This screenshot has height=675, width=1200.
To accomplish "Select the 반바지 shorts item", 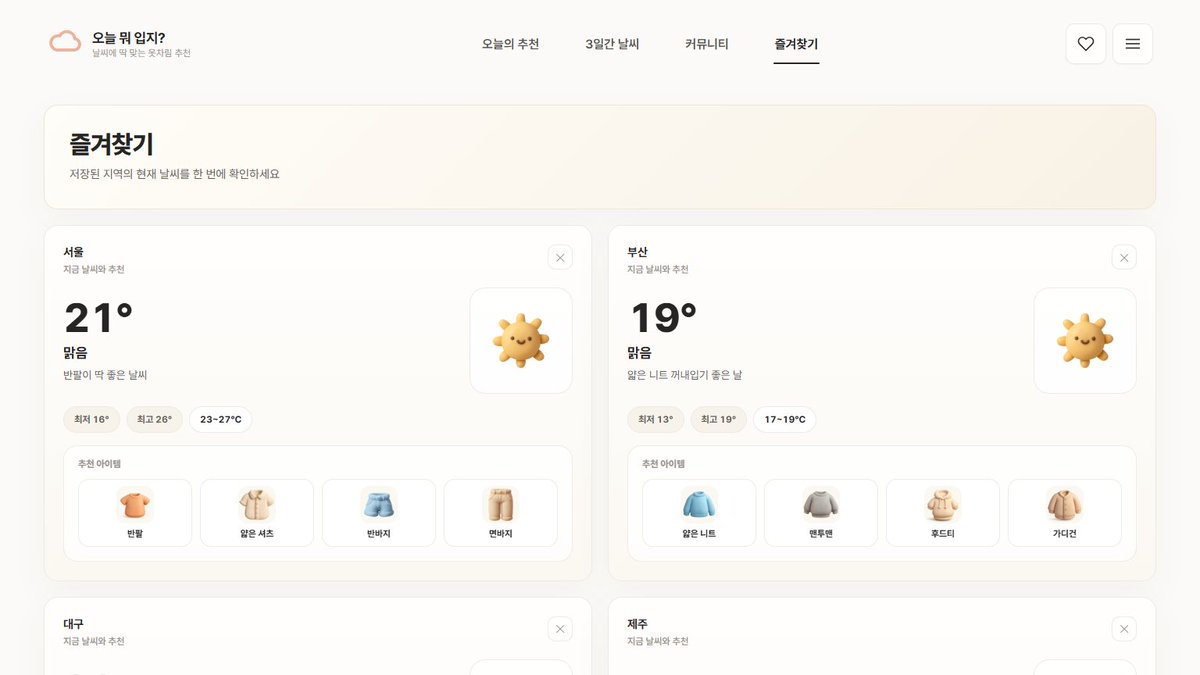I will coord(379,513).
